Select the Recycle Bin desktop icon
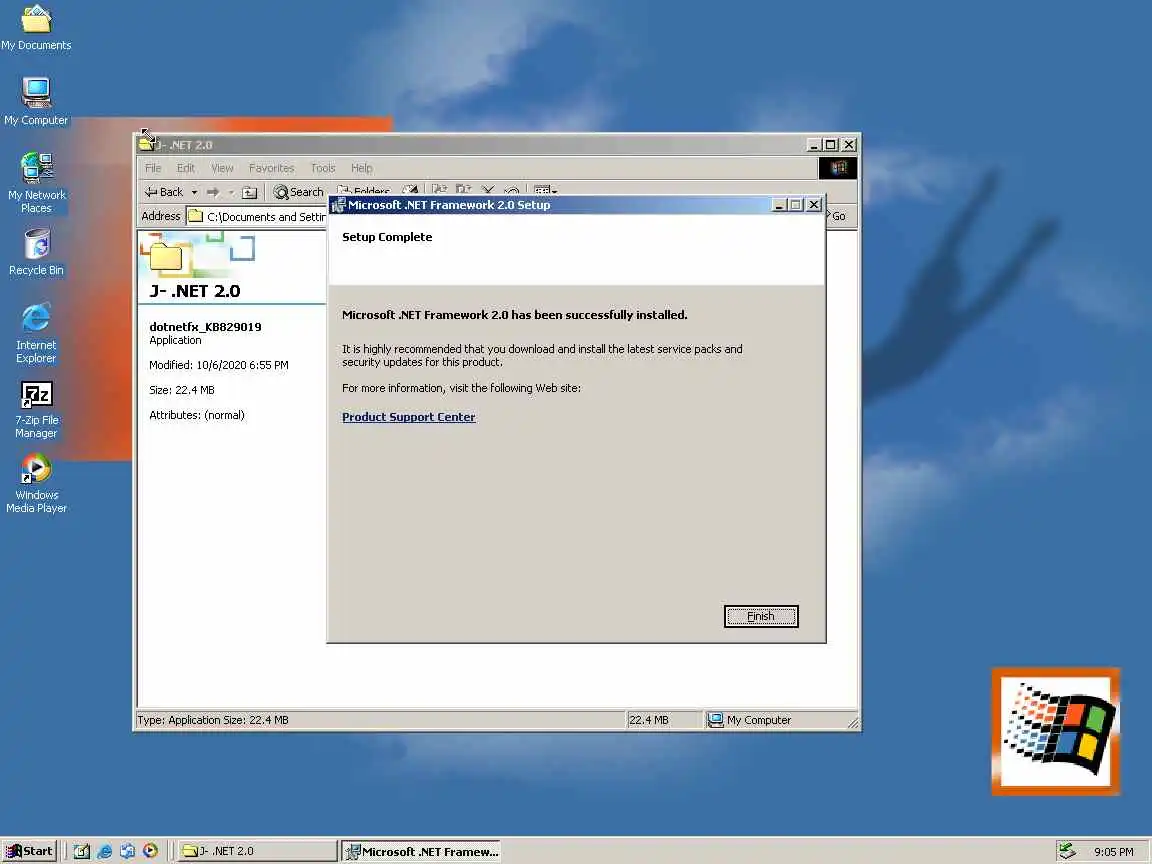This screenshot has width=1152, height=864. [x=36, y=252]
